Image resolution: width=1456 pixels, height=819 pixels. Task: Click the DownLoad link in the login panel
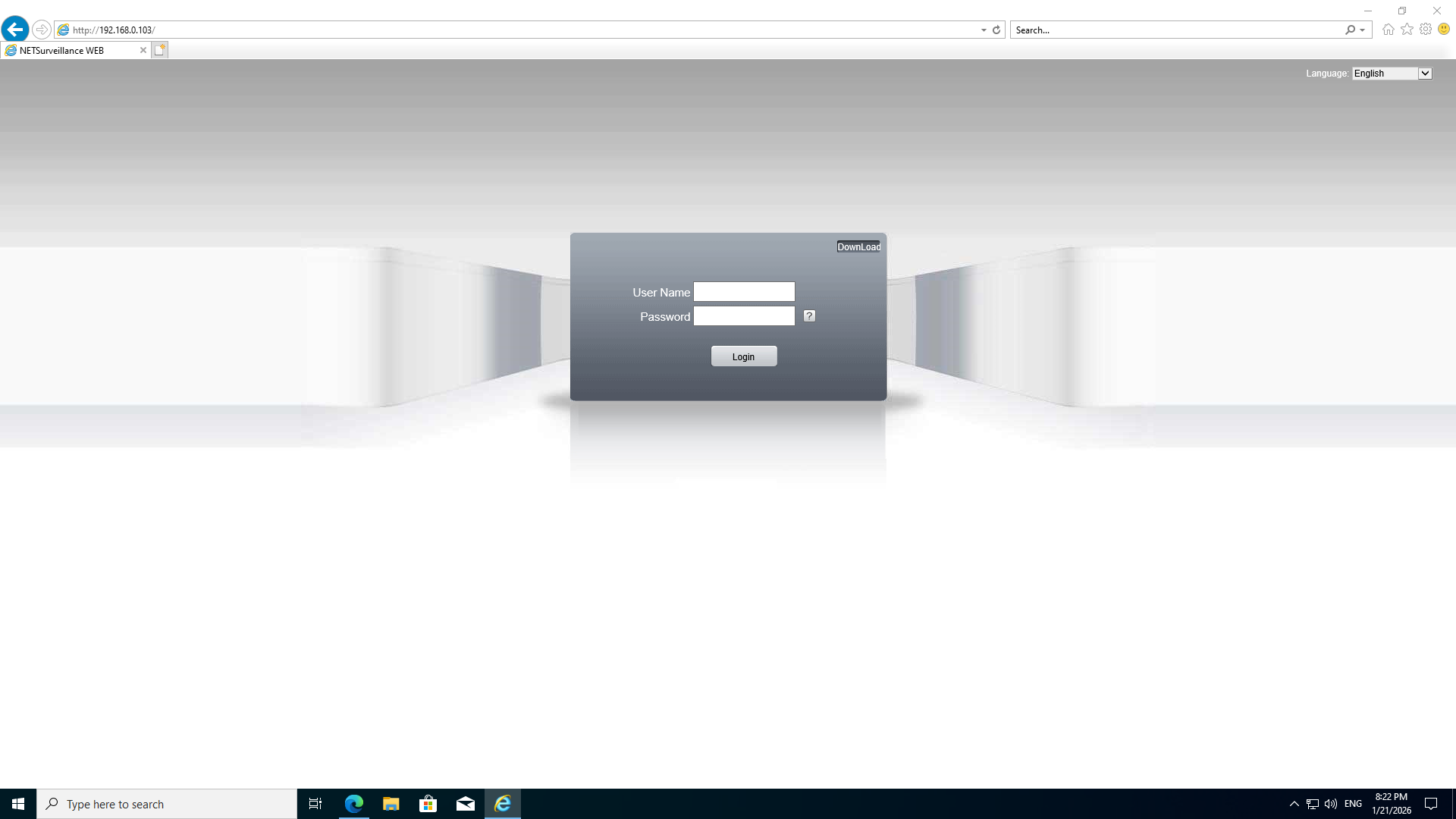[x=858, y=247]
